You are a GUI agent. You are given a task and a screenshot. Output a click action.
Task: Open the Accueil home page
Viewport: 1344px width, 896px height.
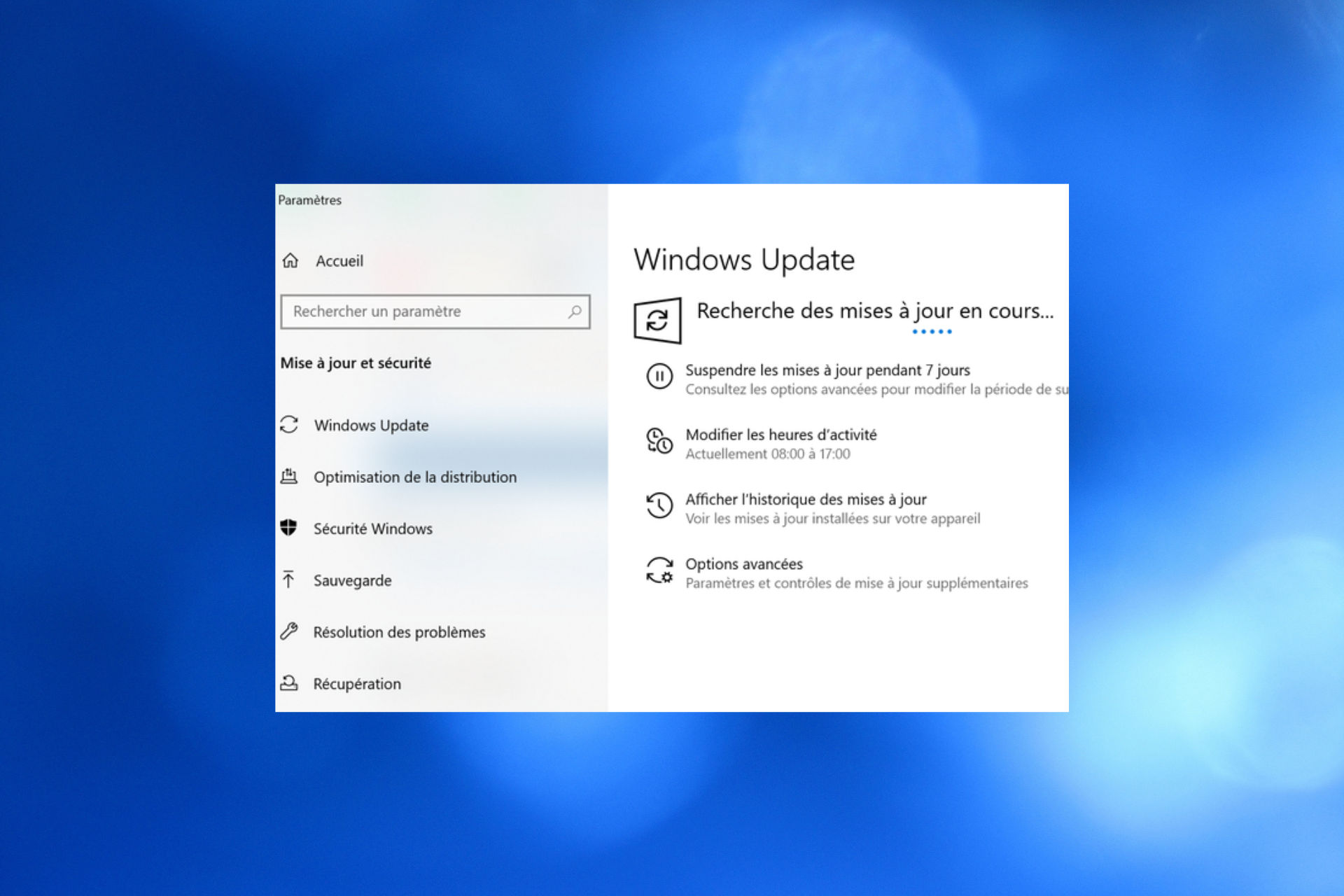(339, 261)
